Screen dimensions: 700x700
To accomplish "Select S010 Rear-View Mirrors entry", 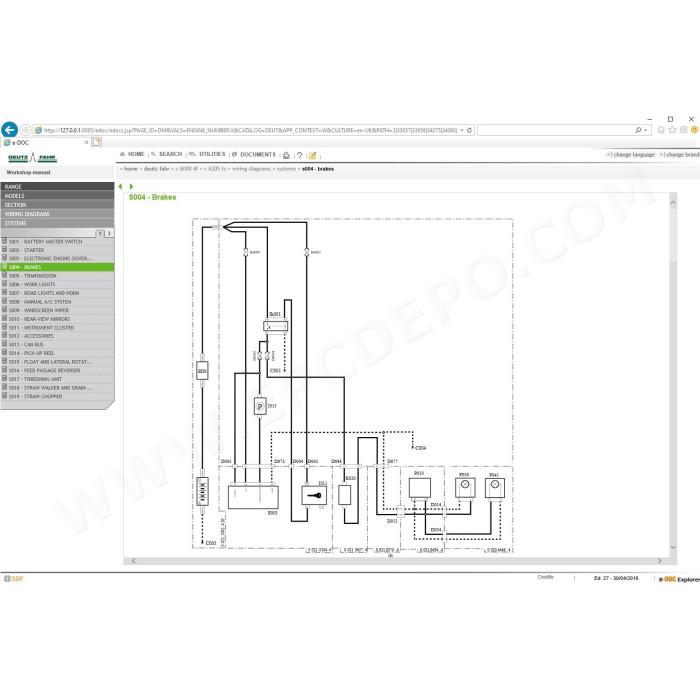I will click(x=57, y=319).
